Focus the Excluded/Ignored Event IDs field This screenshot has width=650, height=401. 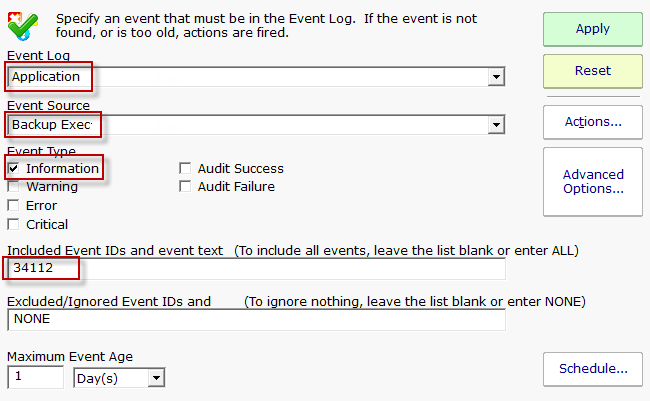[256, 319]
